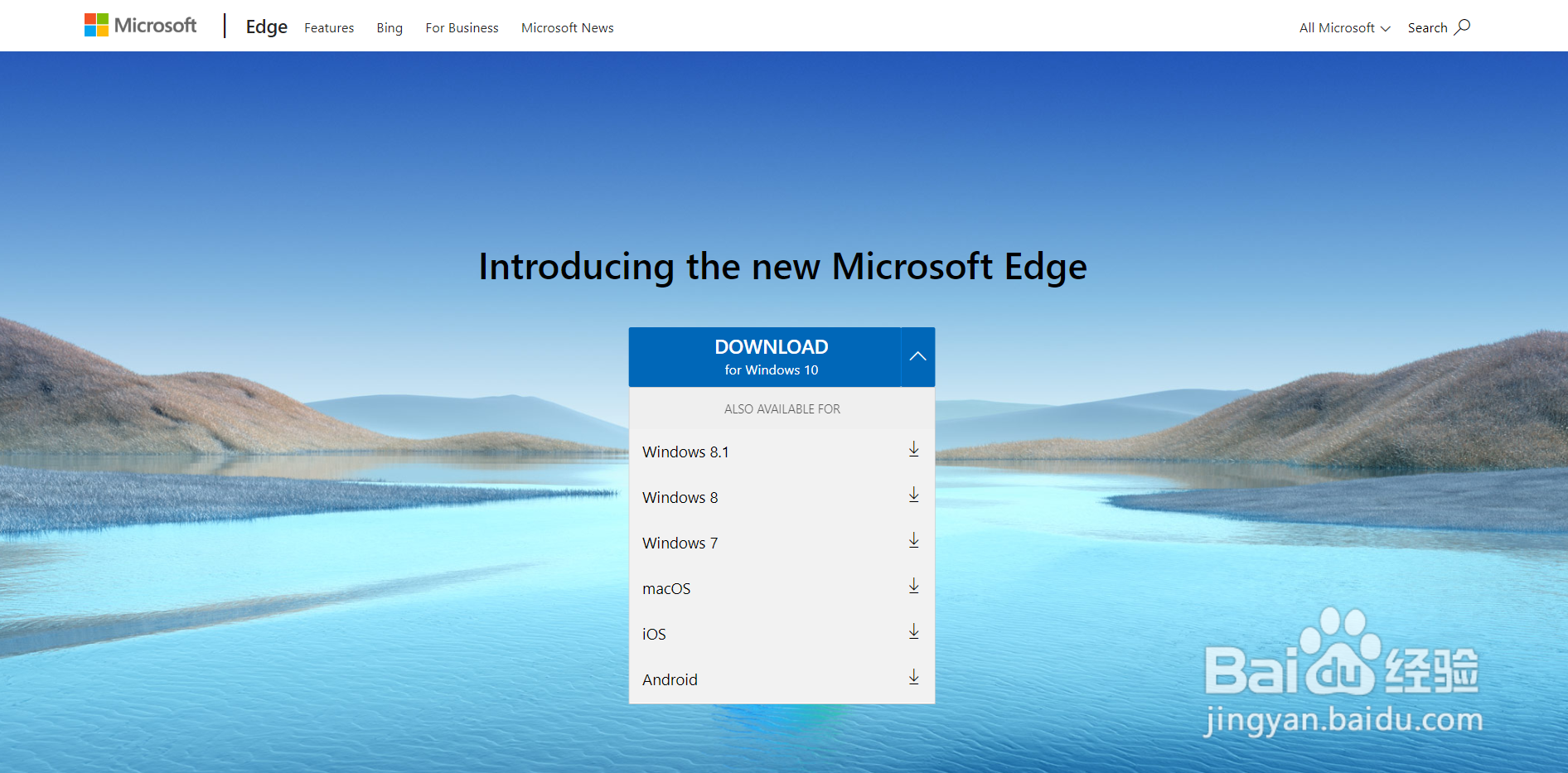Select Windows 7 download option
The height and width of the screenshot is (773, 1568).
click(x=782, y=543)
